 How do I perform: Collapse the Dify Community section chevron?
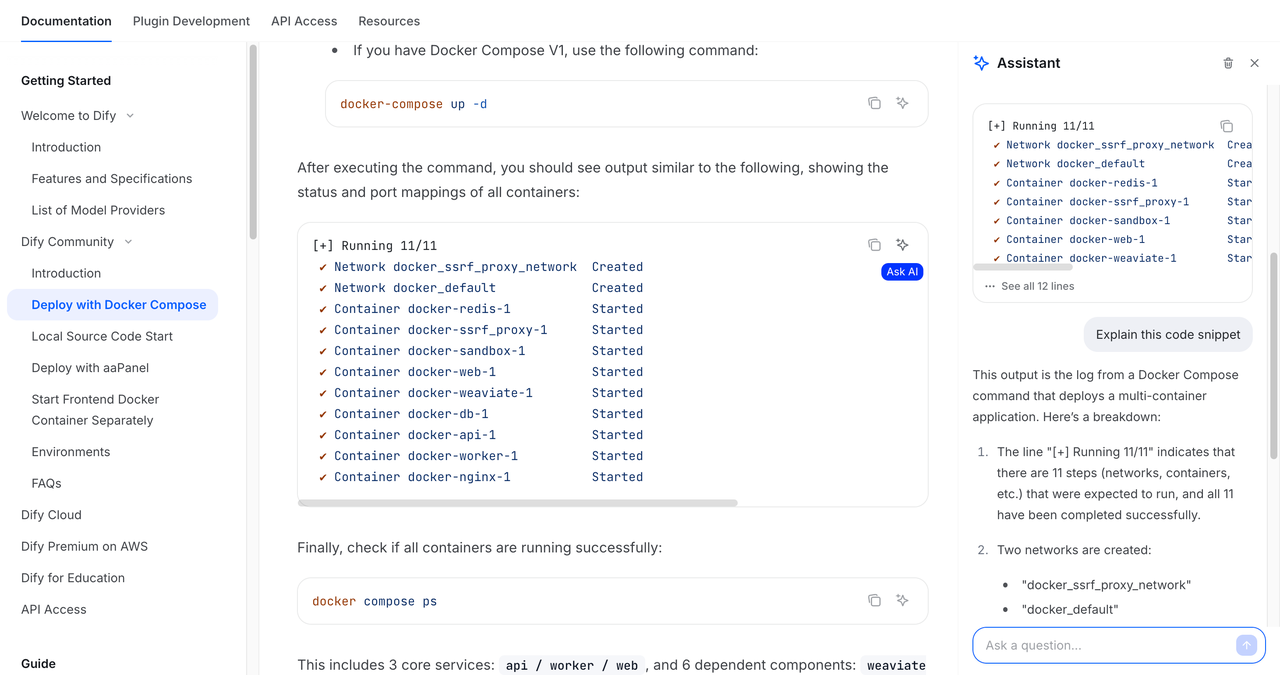128,242
